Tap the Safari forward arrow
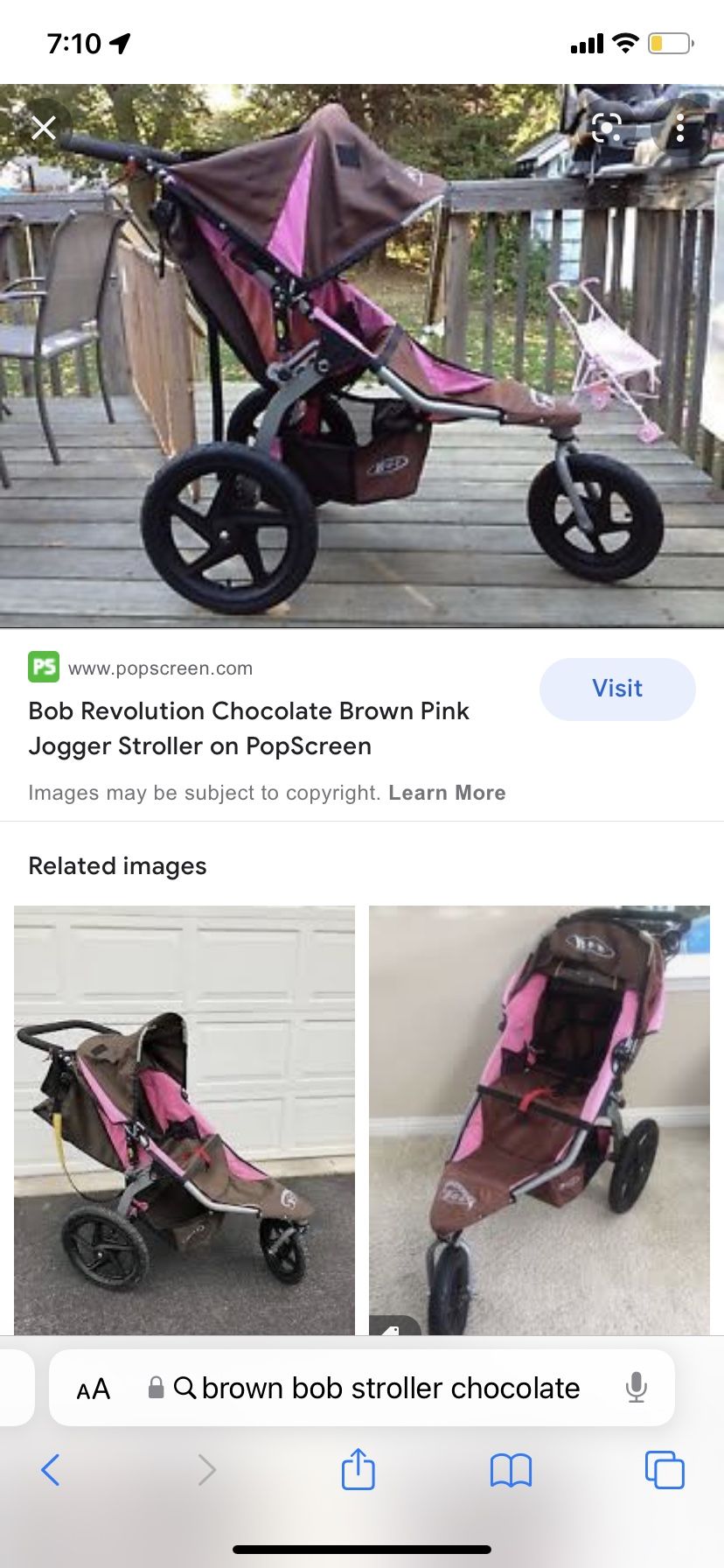This screenshot has width=724, height=1568. [x=206, y=1470]
